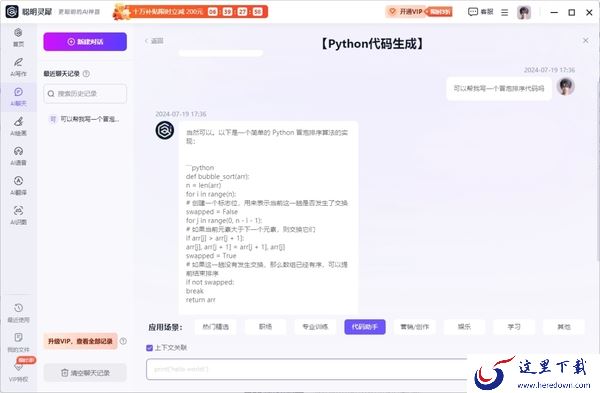Click the user message 可以帮我写一个冒泡排序代码吗
The width and height of the screenshot is (600, 393).
click(499, 88)
